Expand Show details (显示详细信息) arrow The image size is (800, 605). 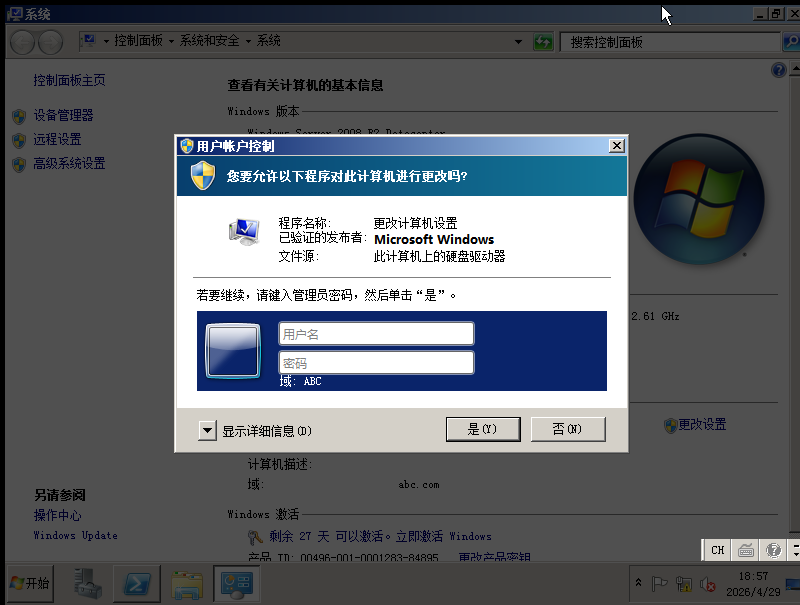207,431
